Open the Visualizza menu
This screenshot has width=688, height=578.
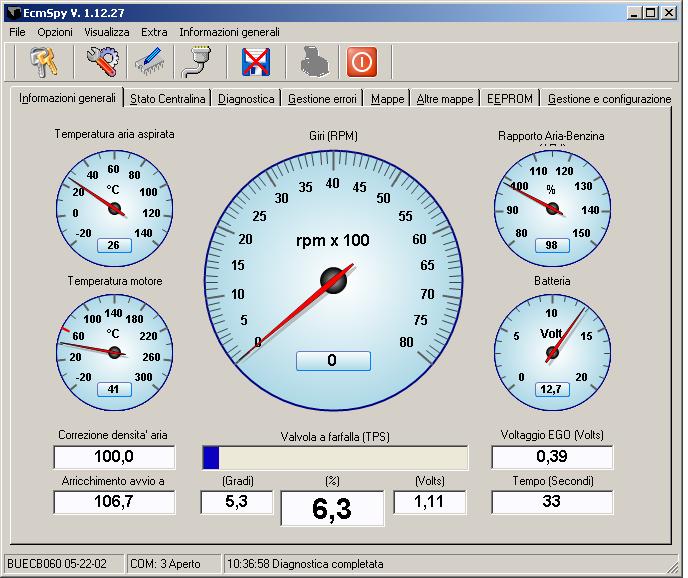[107, 32]
